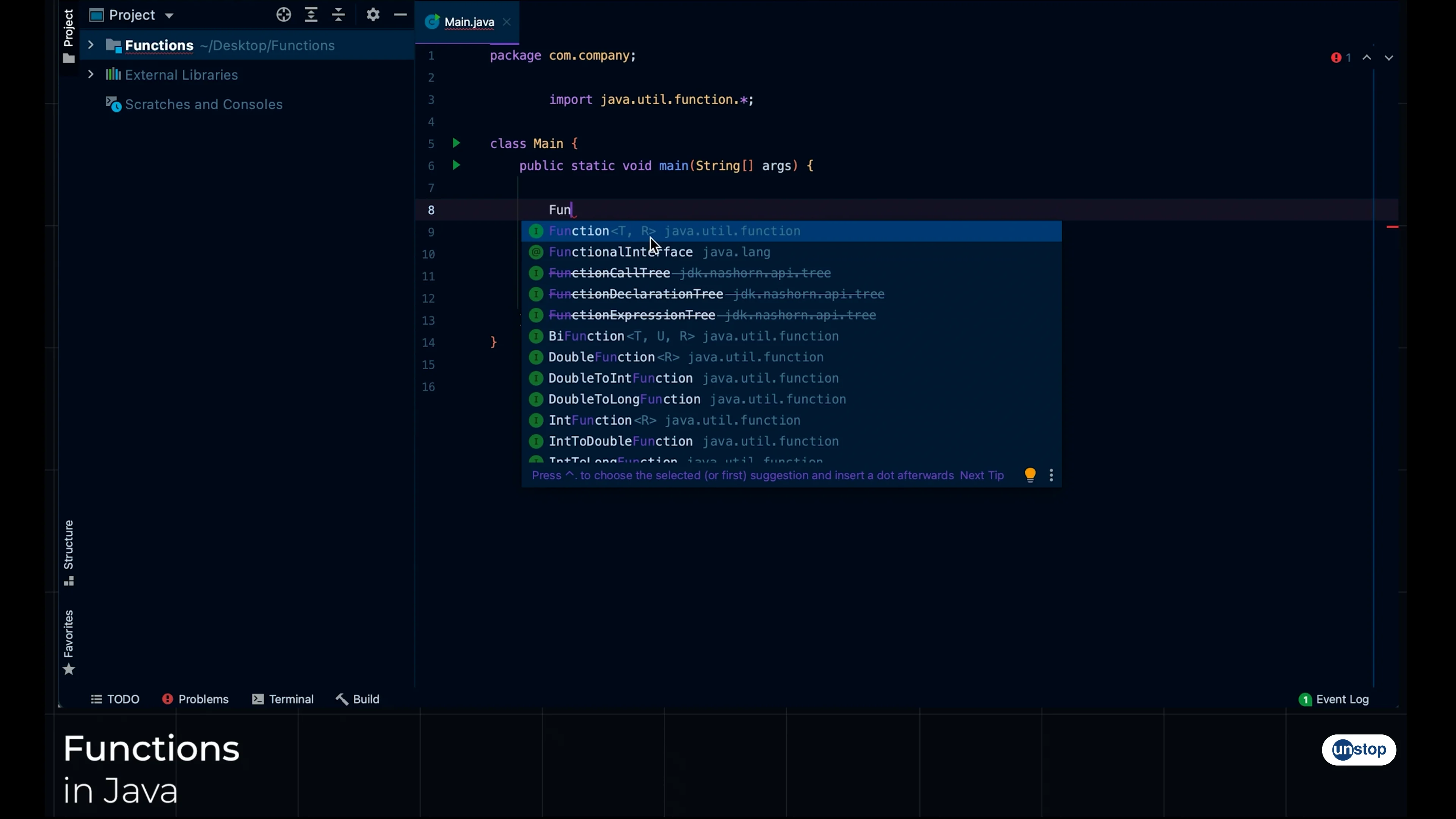Open the Scratches and Consoles item
Screen dimensions: 1456x819
tap(204, 105)
